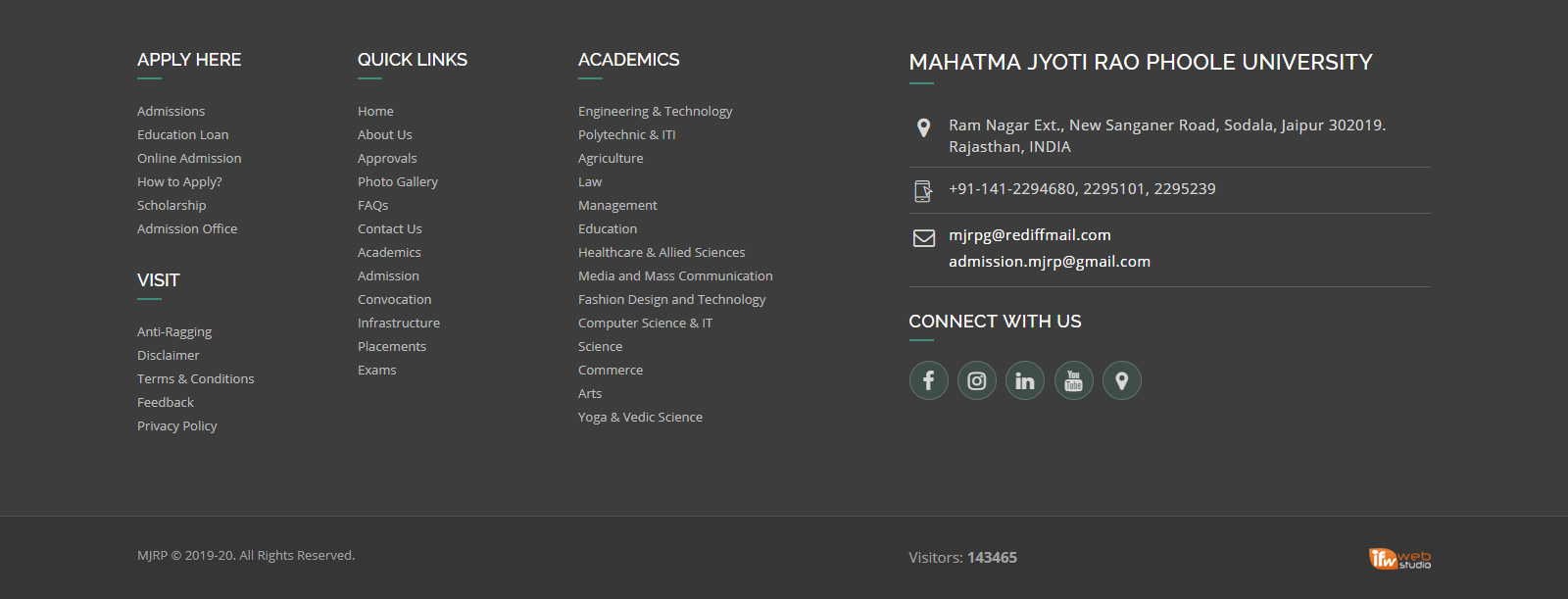Open the YouTube channel icon
Viewport: 1568px width, 599px height.
pos(1073,380)
